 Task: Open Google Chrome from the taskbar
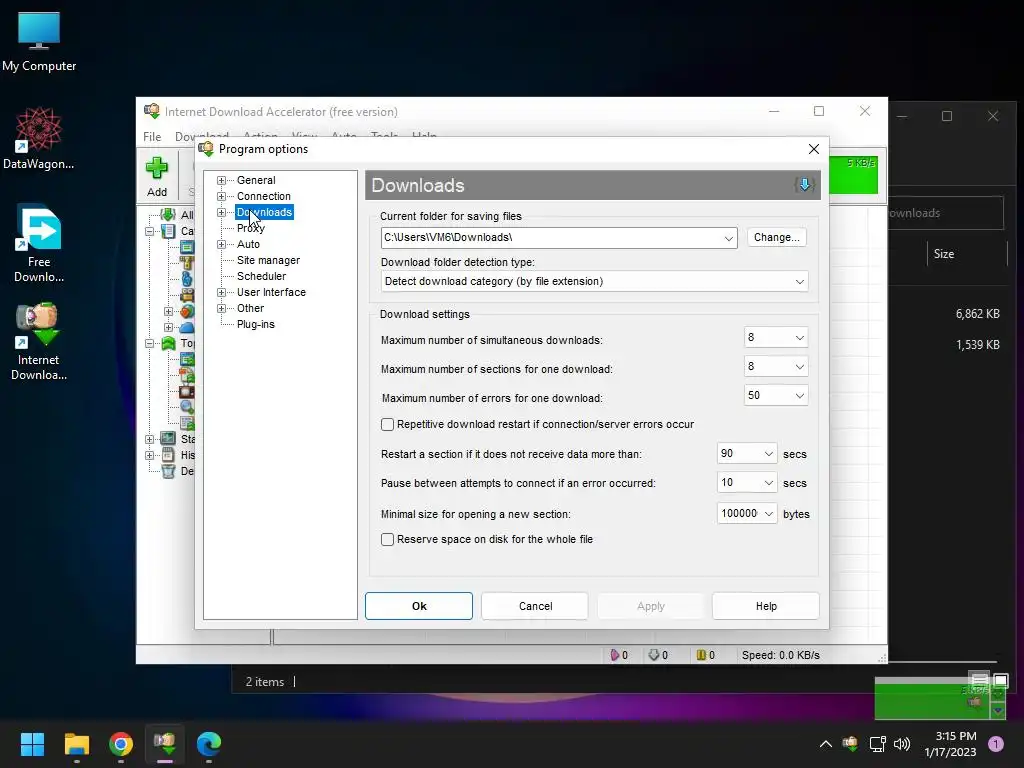coord(121,744)
